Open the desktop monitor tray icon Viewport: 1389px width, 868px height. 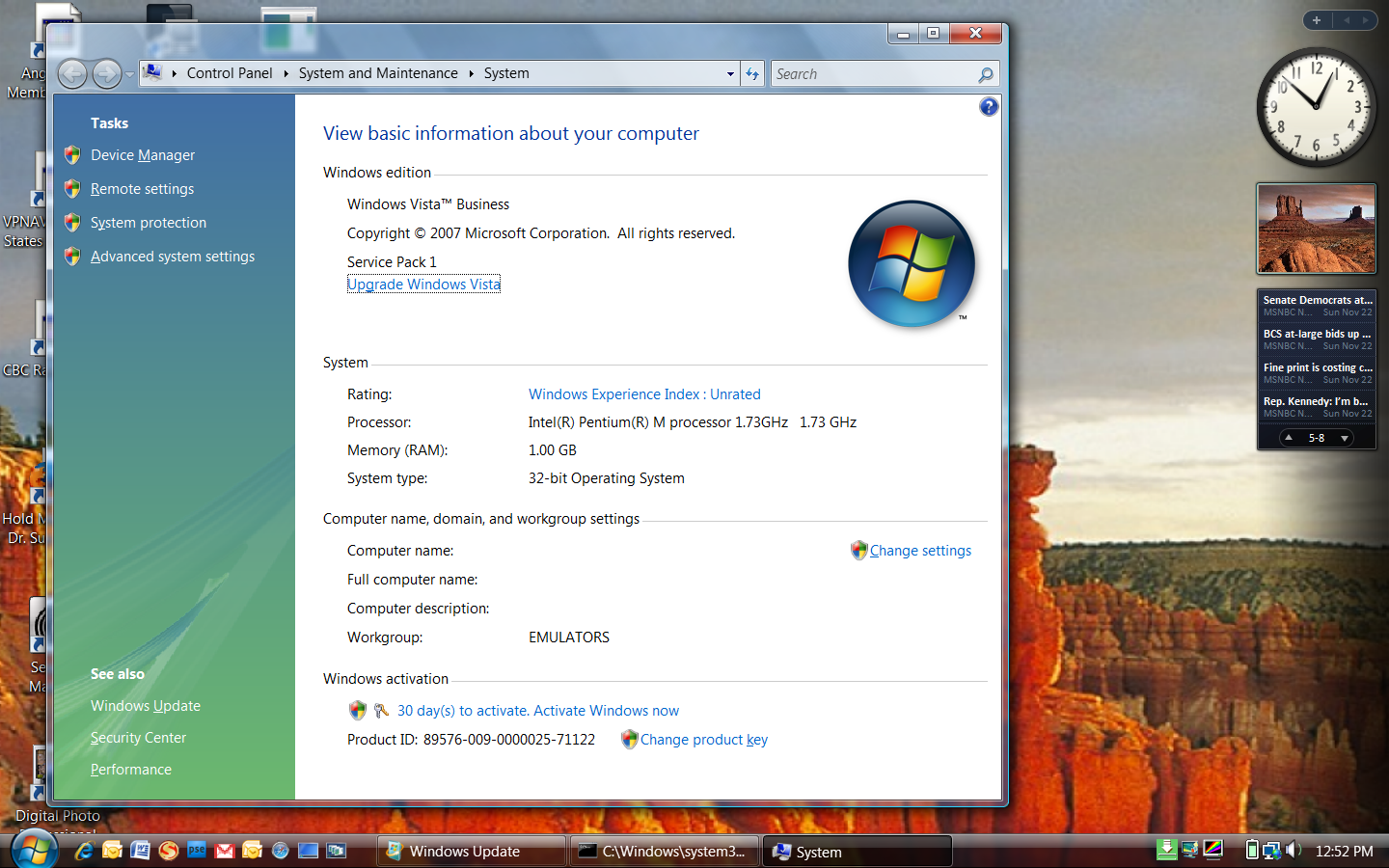[1190, 850]
